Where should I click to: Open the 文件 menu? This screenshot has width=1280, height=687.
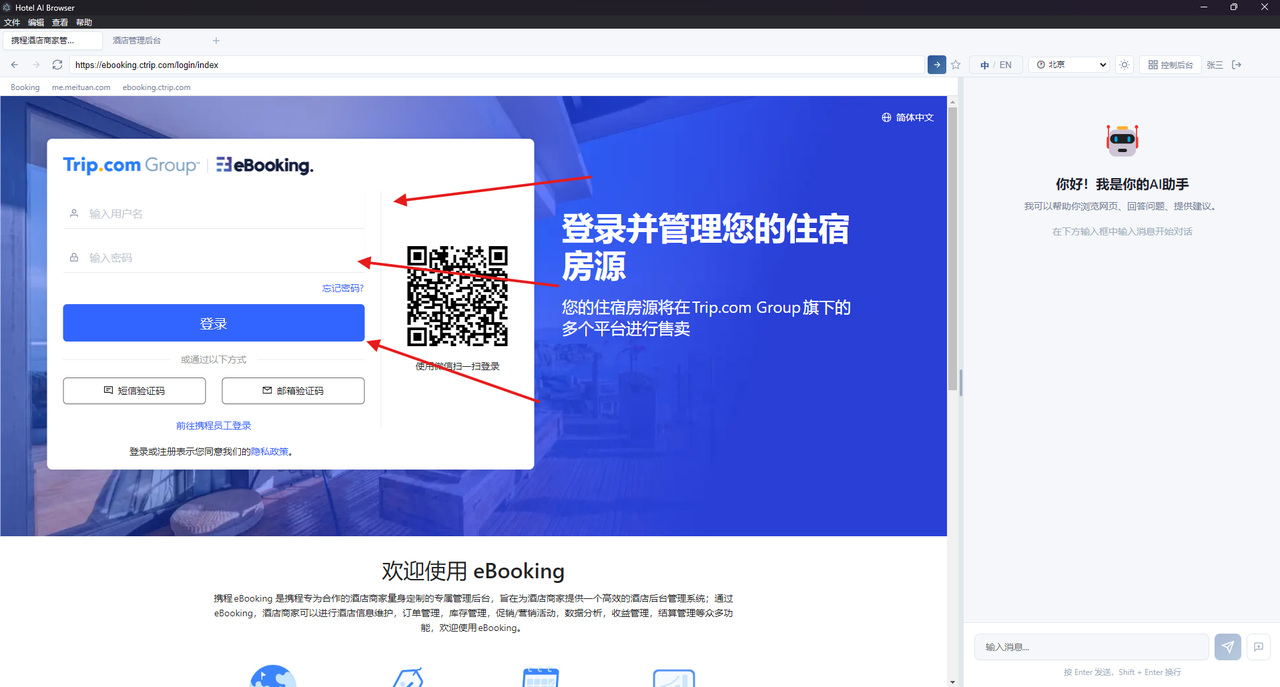tap(12, 22)
